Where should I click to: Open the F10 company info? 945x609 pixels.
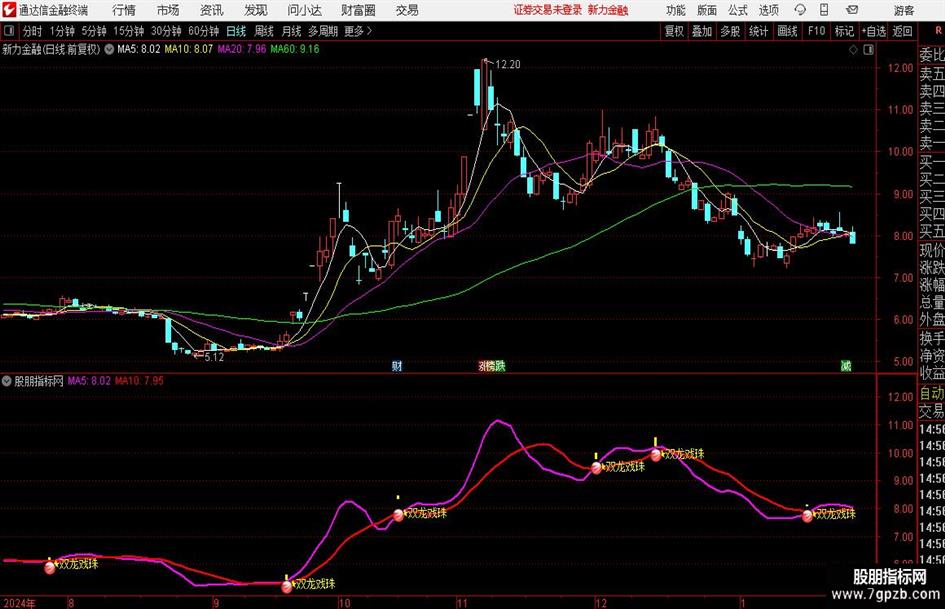click(816, 31)
